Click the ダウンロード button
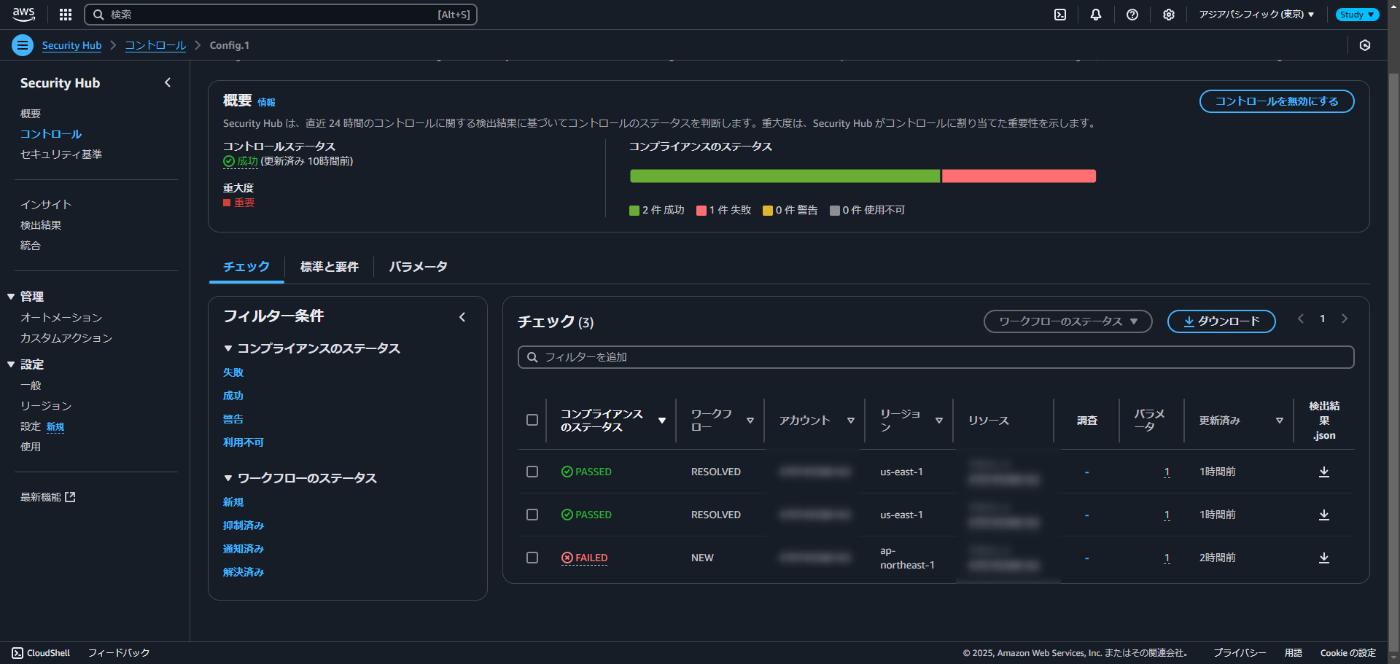The width and height of the screenshot is (1400, 664). click(1221, 321)
